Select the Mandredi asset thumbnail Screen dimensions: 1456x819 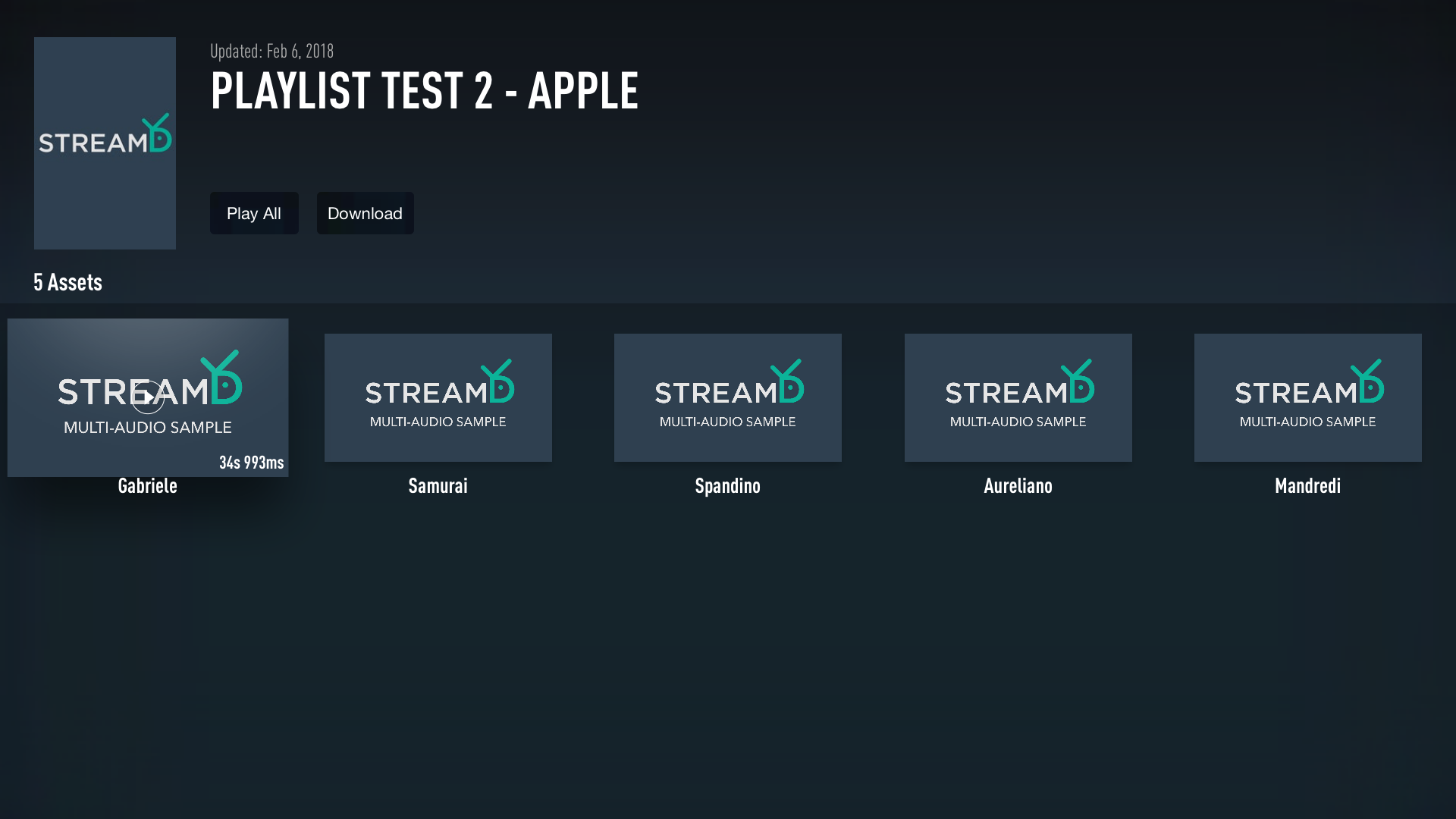point(1308,397)
